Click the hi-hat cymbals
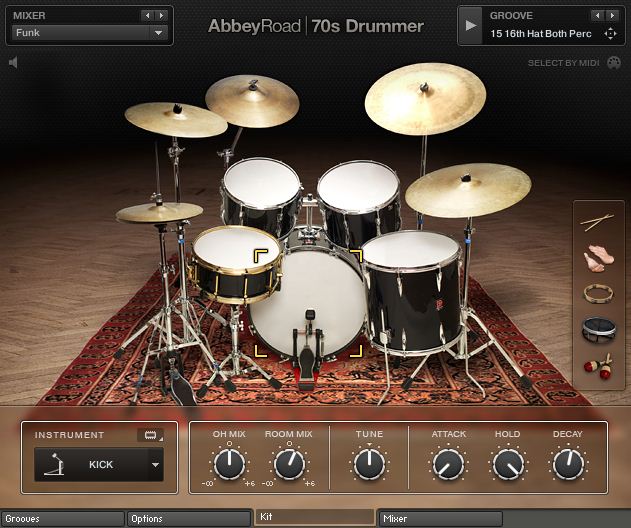Image resolution: width=631 pixels, height=528 pixels. point(160,212)
